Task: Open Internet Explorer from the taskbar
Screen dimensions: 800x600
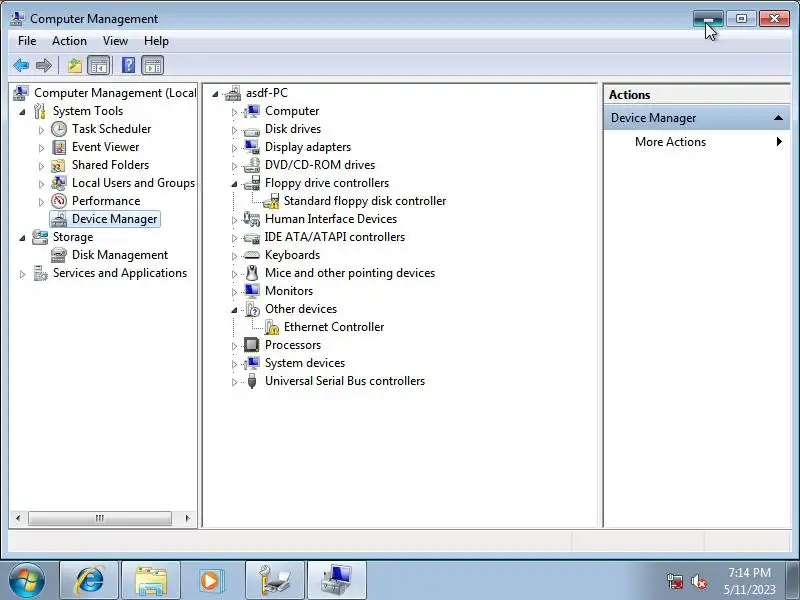Action: pos(89,581)
